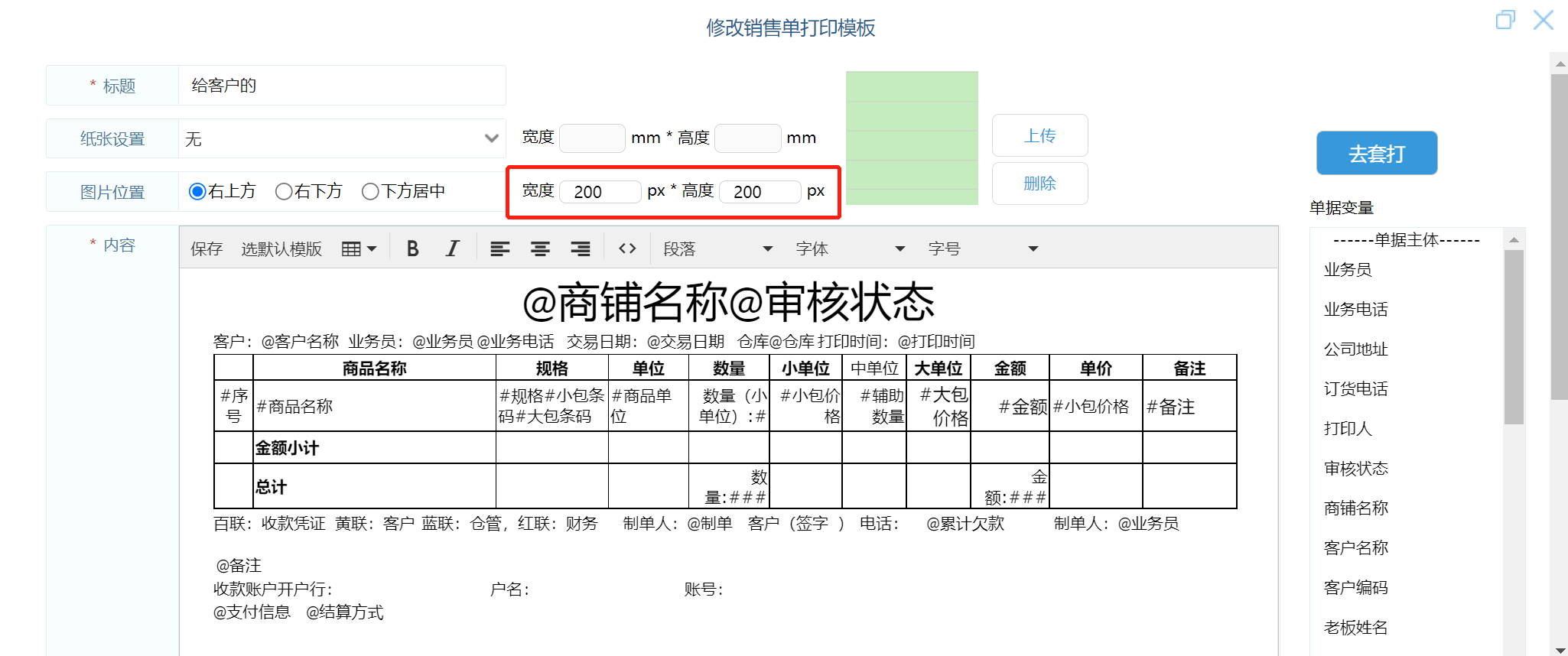The width and height of the screenshot is (1568, 656).
Task: Toggle bold formatting in editor toolbar
Action: point(412,248)
